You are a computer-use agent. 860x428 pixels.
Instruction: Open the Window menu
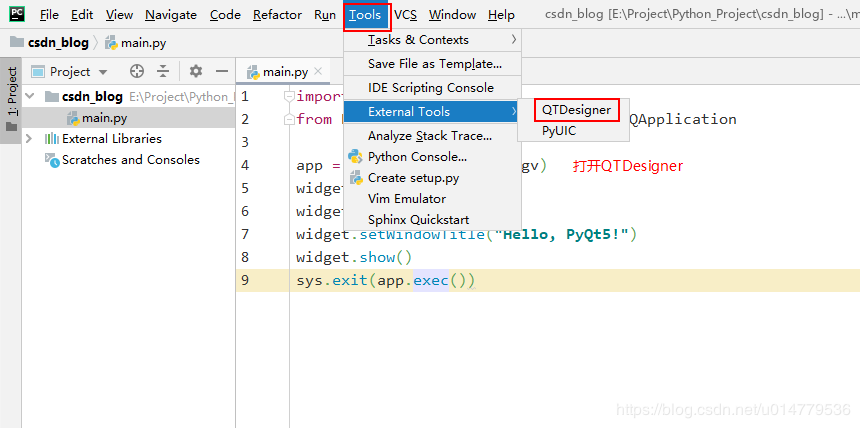pos(452,15)
